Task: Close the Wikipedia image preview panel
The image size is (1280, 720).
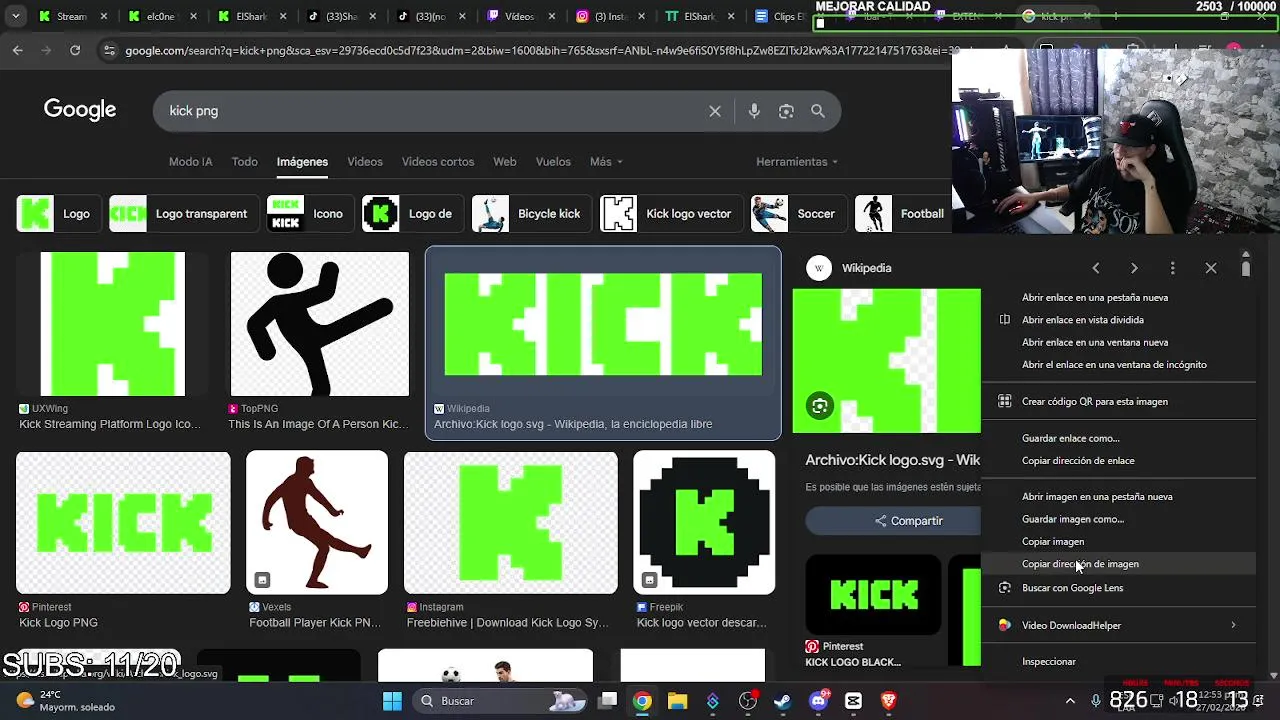Action: pos(1211,268)
